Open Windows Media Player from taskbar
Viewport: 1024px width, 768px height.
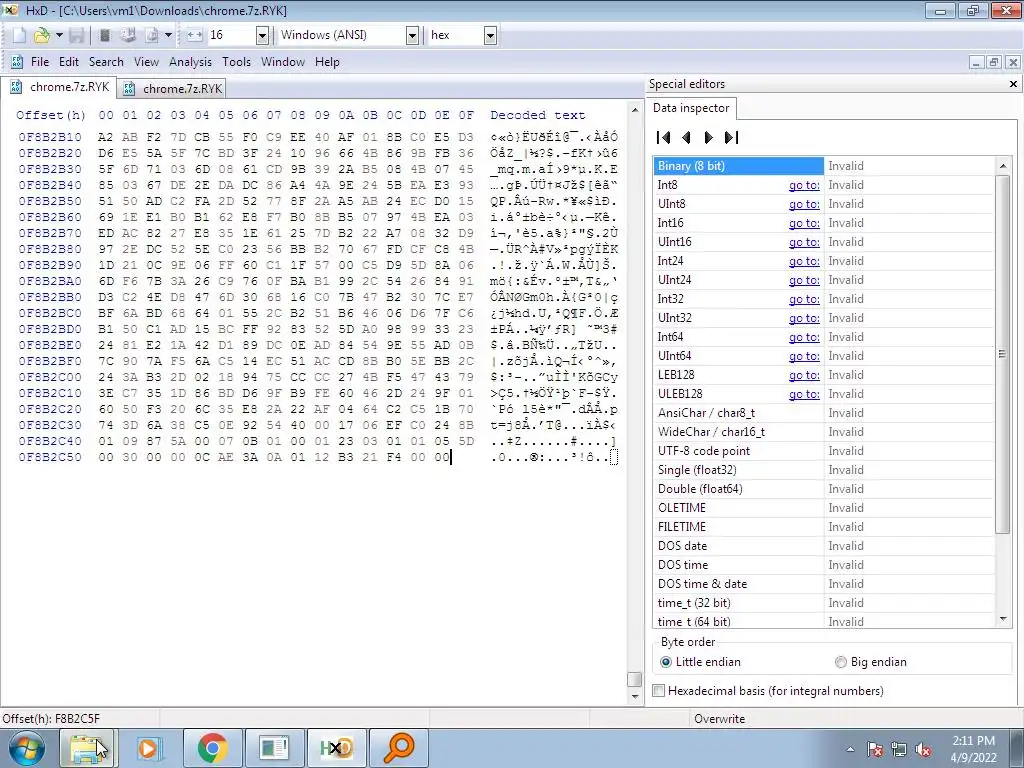[149, 748]
